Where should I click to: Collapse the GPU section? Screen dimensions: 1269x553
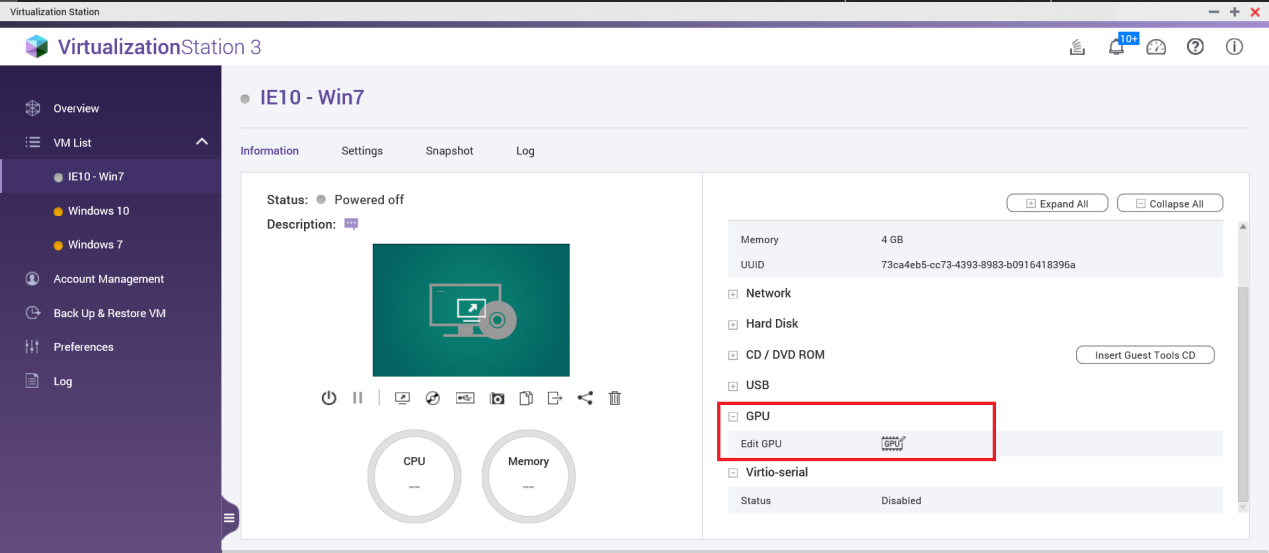733,417
